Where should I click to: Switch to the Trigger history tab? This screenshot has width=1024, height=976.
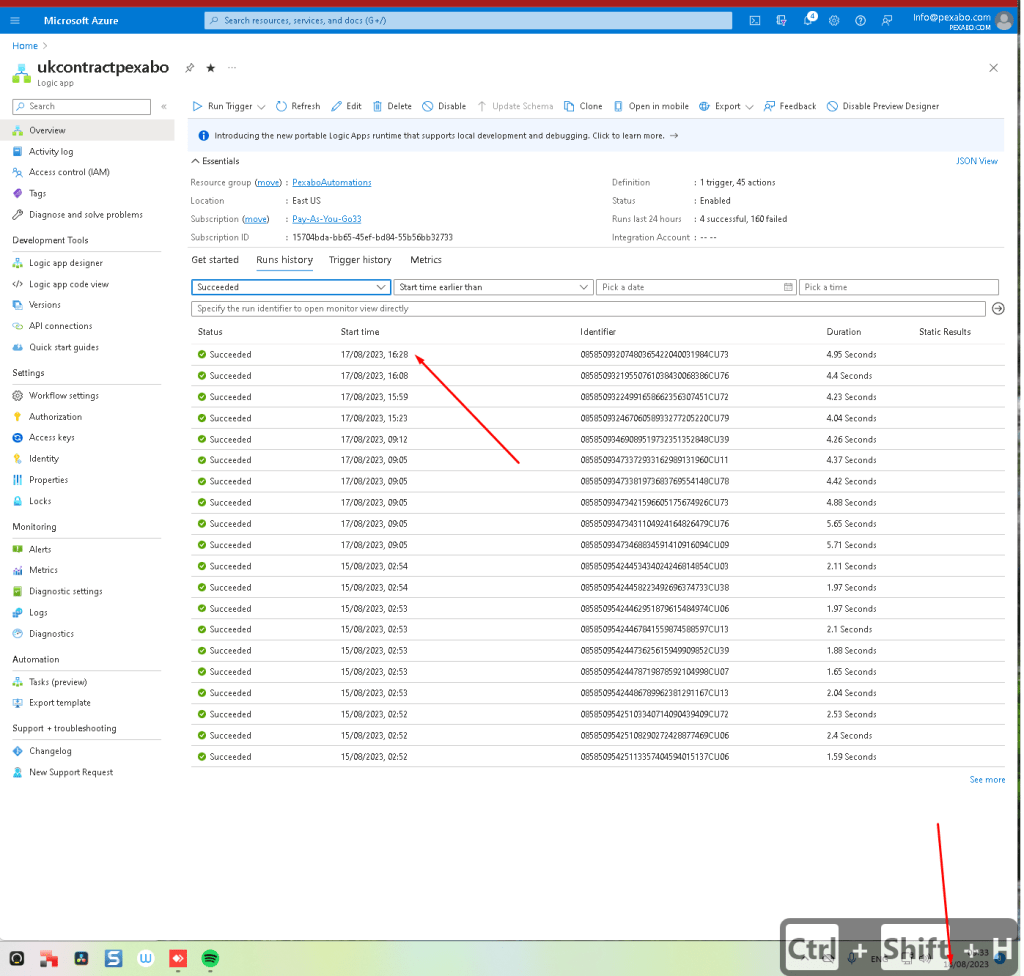click(x=360, y=260)
